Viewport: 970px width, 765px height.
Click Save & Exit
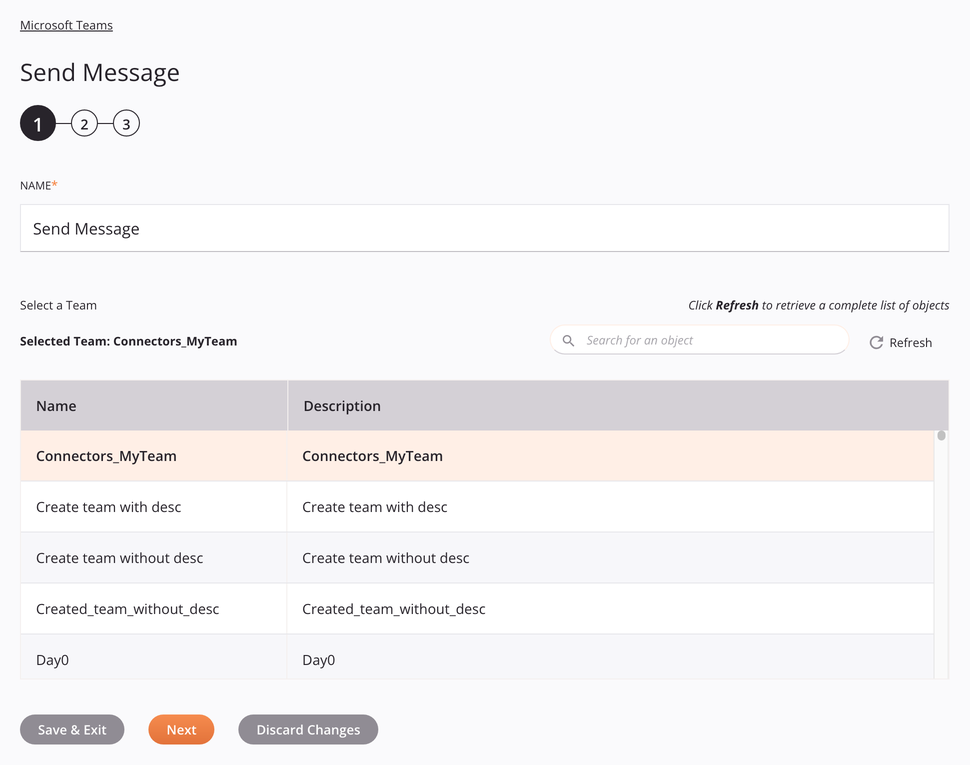72,729
